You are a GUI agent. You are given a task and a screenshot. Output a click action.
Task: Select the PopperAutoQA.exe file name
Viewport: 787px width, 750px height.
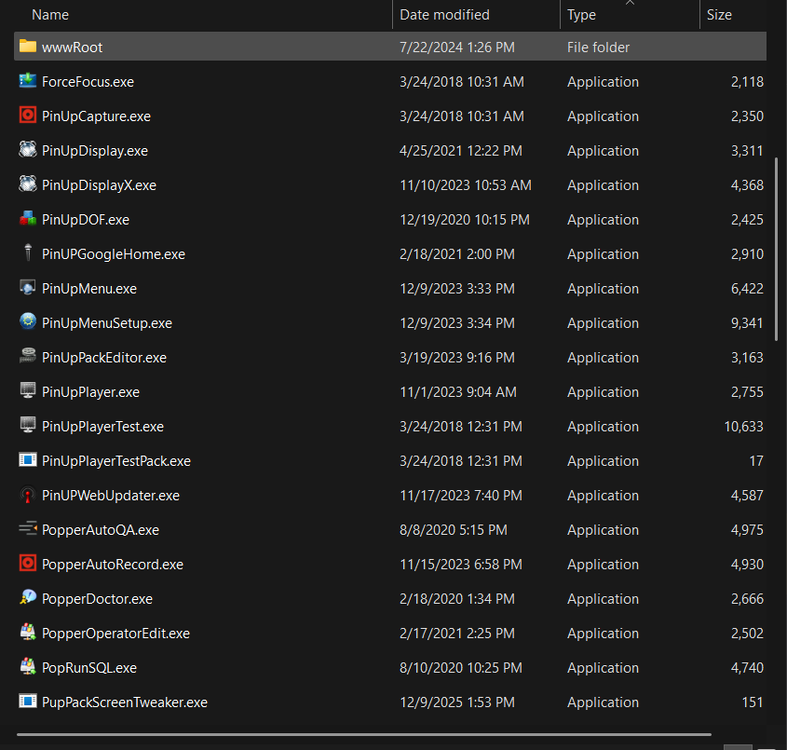(x=100, y=530)
